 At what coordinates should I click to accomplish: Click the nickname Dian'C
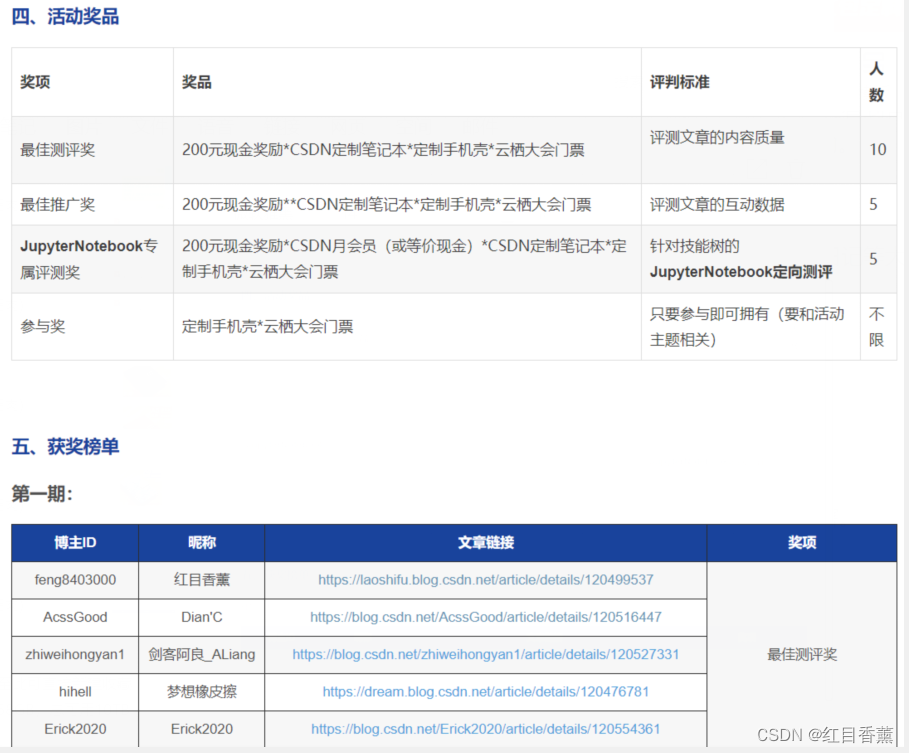202,617
